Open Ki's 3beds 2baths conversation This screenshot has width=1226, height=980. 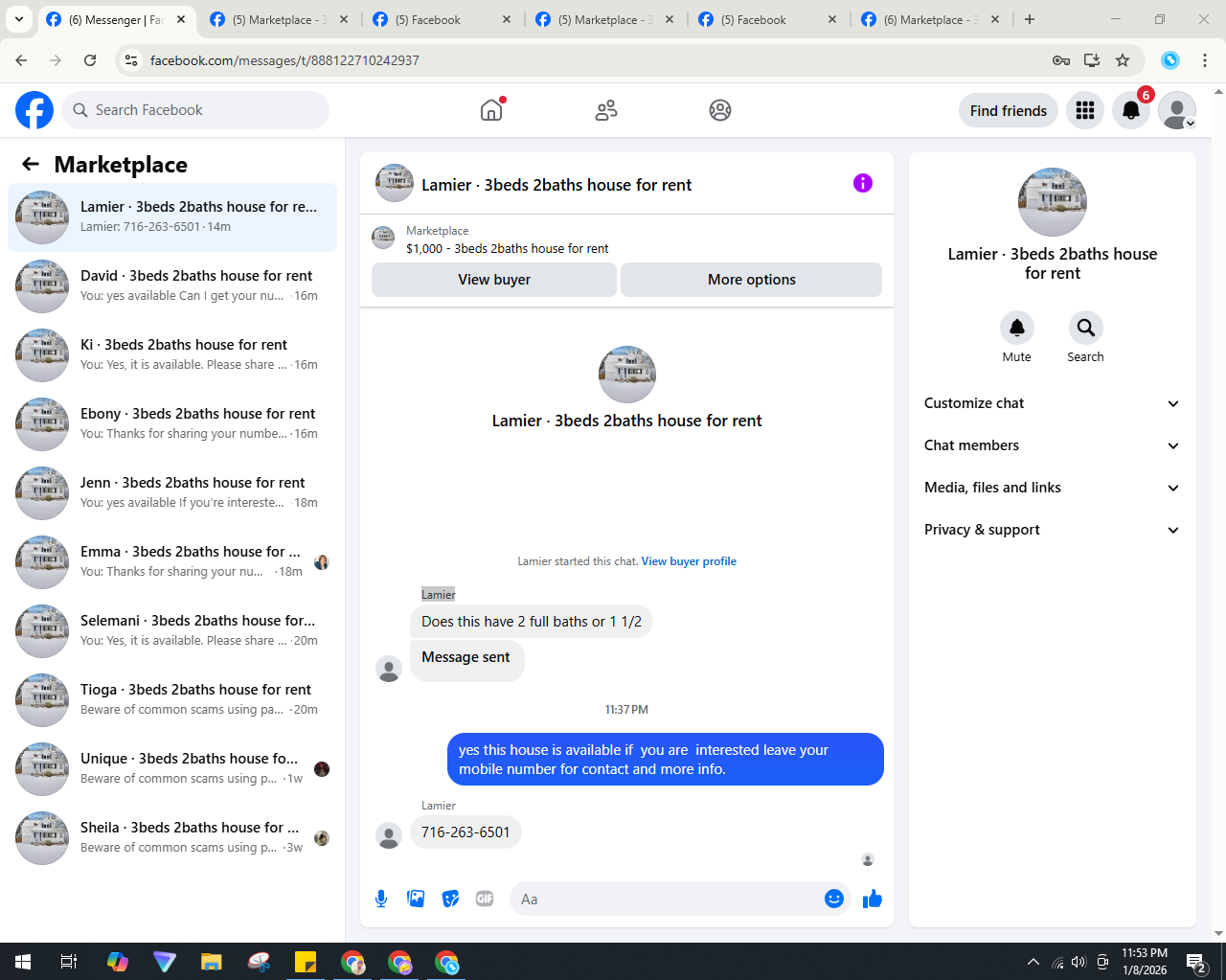pos(172,355)
